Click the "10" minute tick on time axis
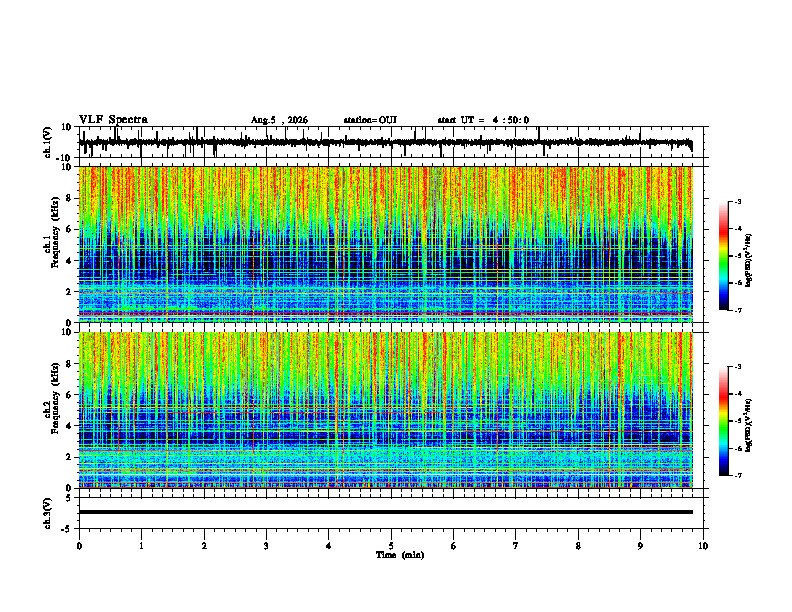 [x=703, y=546]
